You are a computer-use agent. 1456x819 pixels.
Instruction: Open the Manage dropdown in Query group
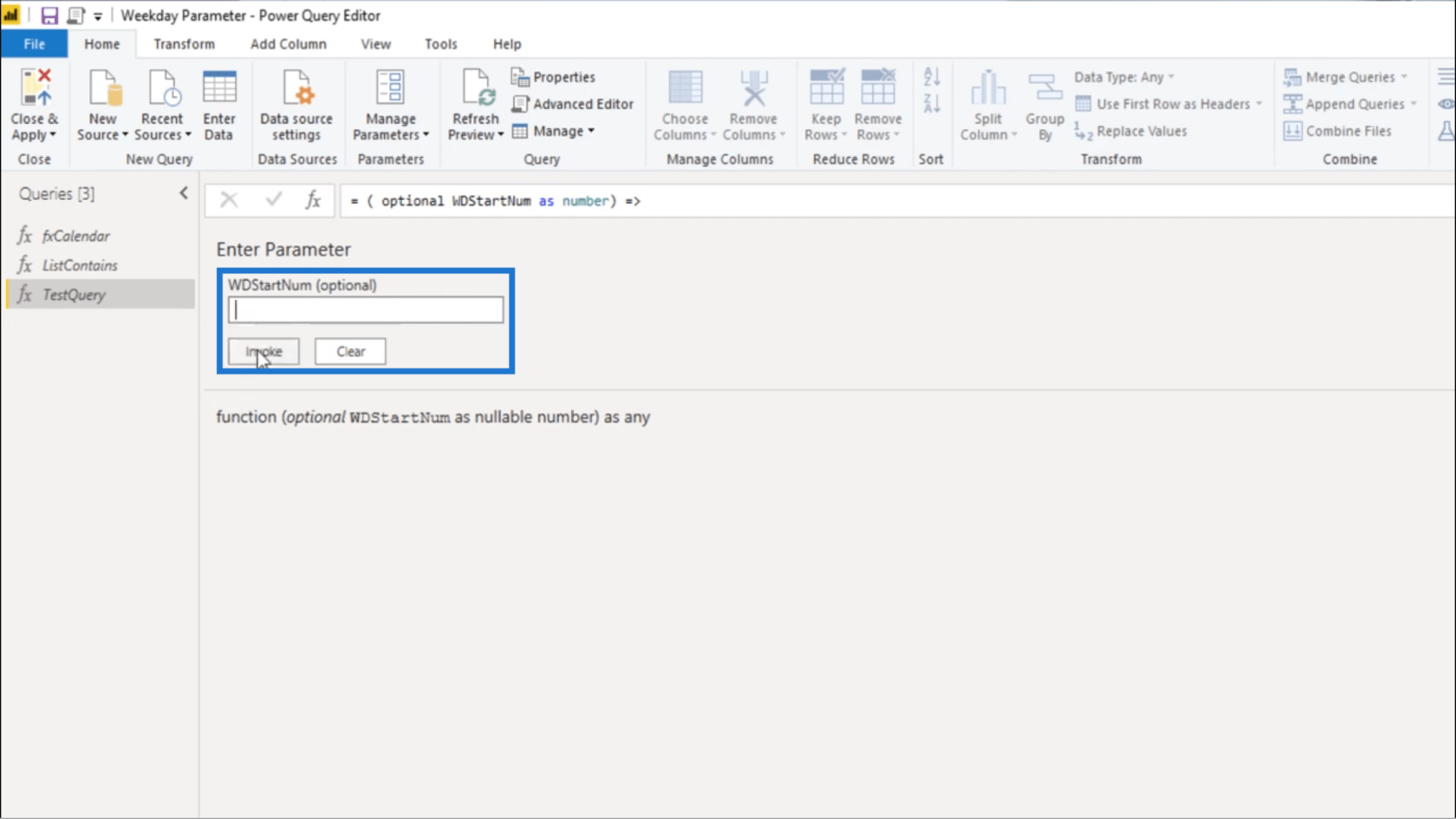554,131
